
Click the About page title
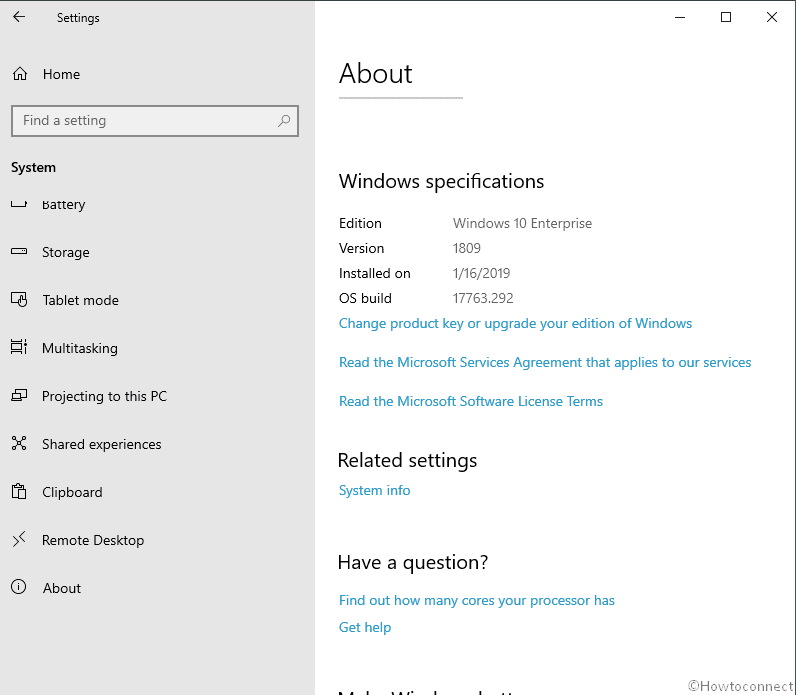click(x=376, y=74)
